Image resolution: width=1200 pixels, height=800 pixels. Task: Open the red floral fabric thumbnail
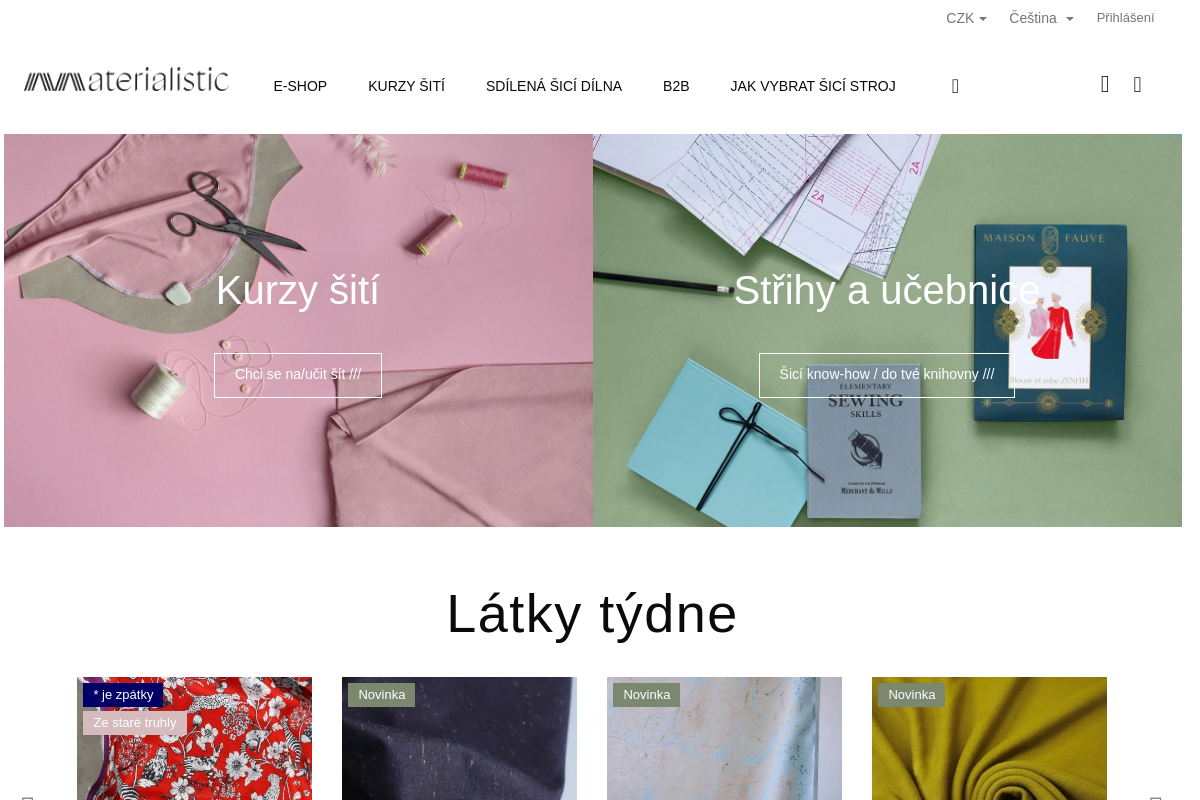pyautogui.click(x=194, y=739)
